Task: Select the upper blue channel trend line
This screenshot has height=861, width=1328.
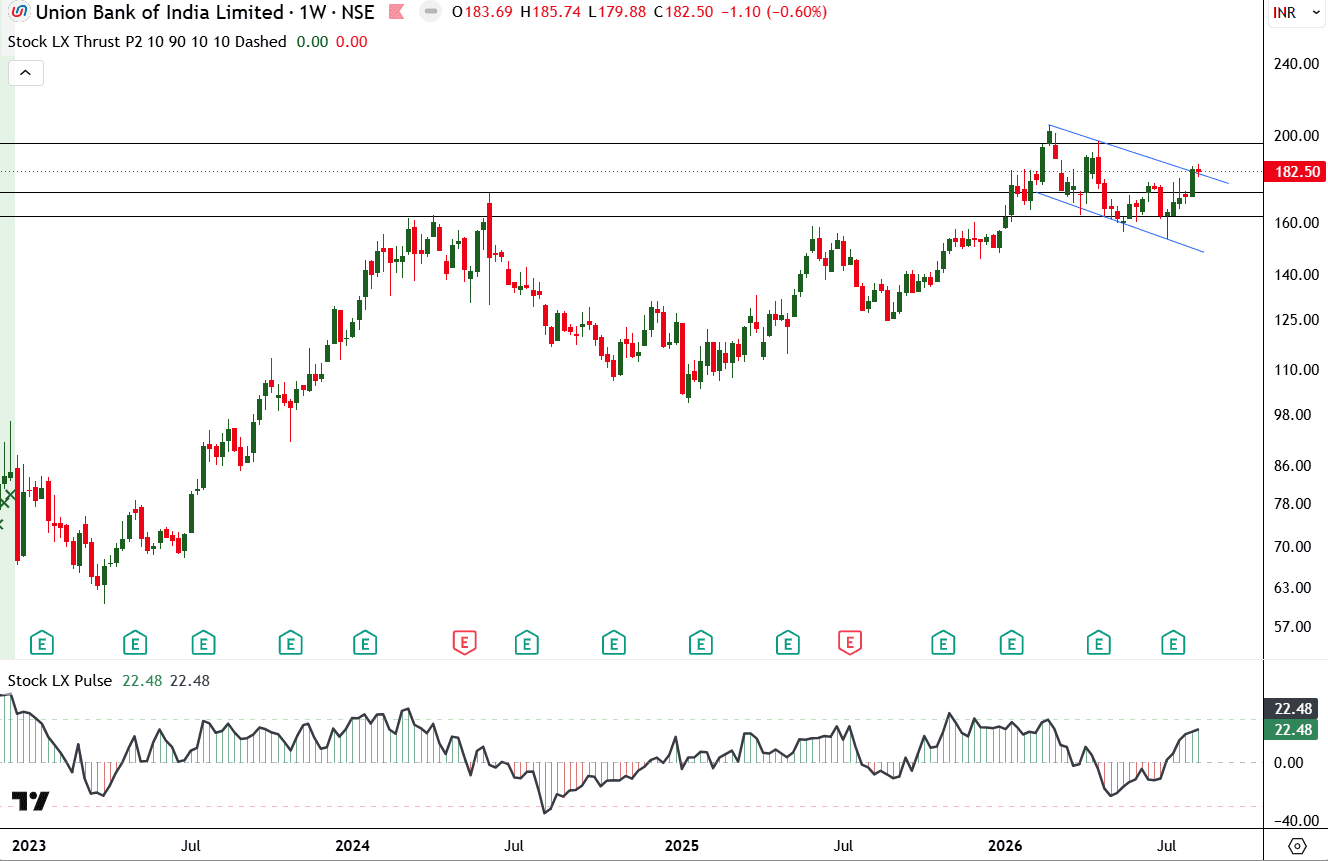Action: [x=1139, y=155]
